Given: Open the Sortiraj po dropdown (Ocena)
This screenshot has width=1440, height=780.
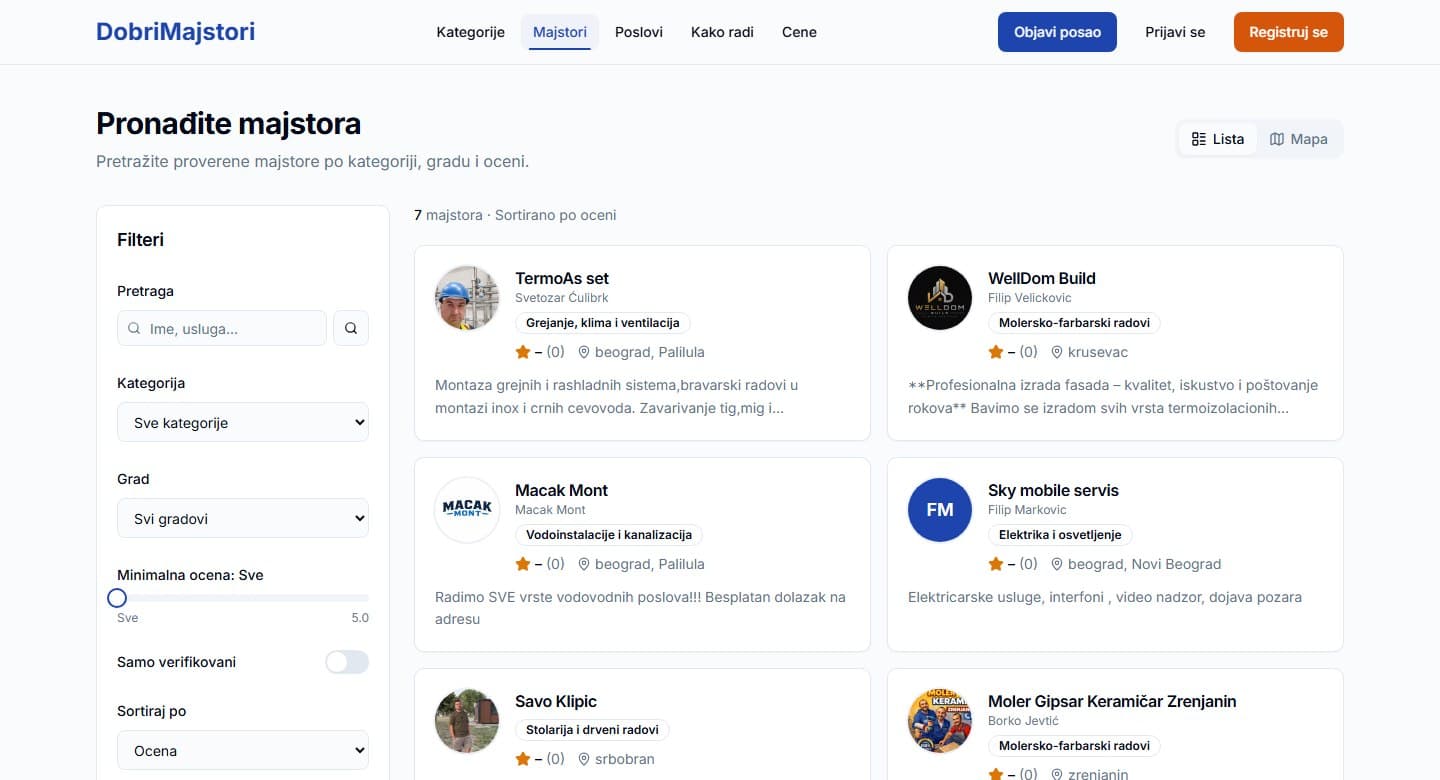Looking at the screenshot, I should (x=243, y=750).
